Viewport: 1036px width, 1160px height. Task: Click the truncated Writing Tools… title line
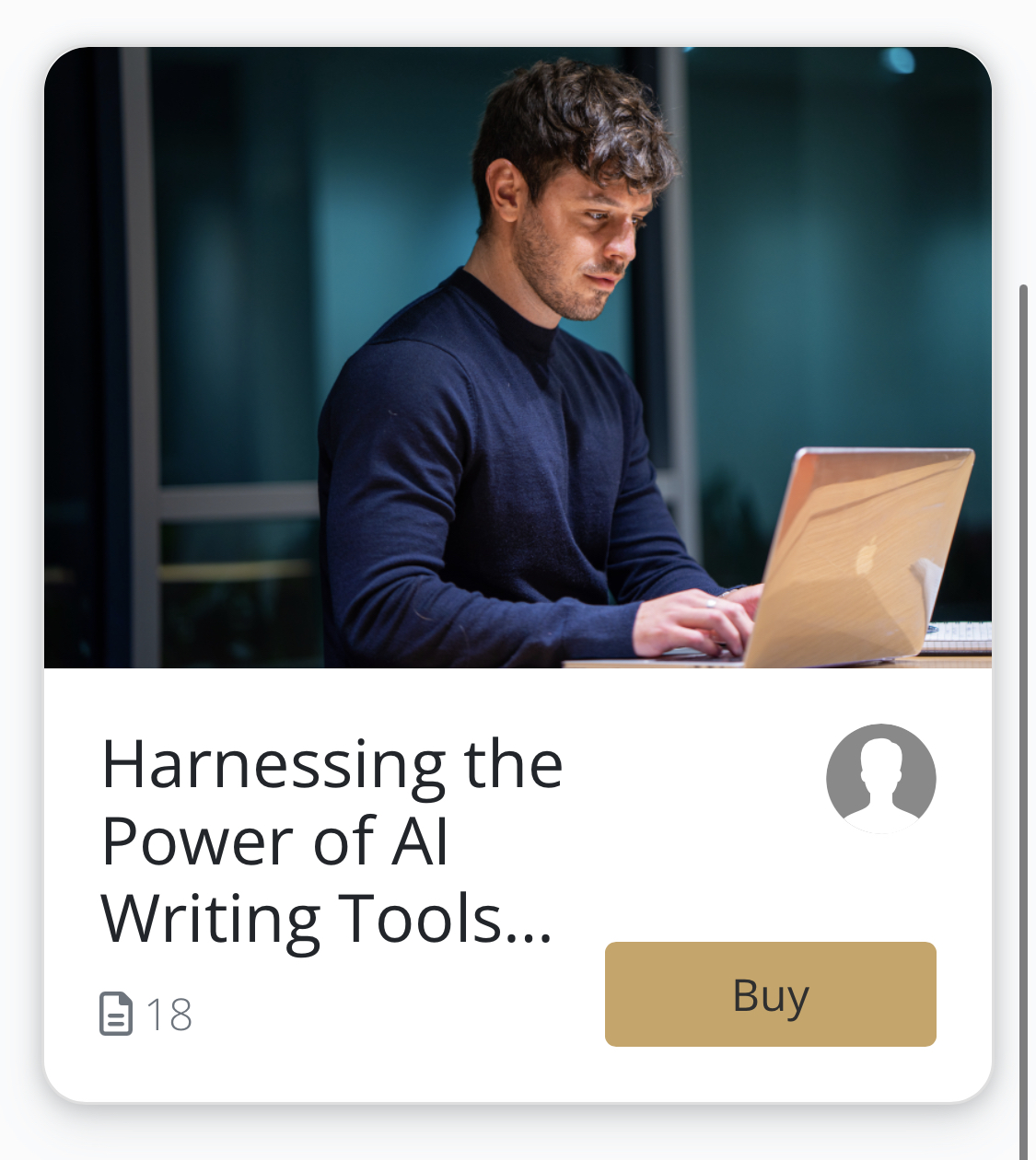[x=327, y=920]
